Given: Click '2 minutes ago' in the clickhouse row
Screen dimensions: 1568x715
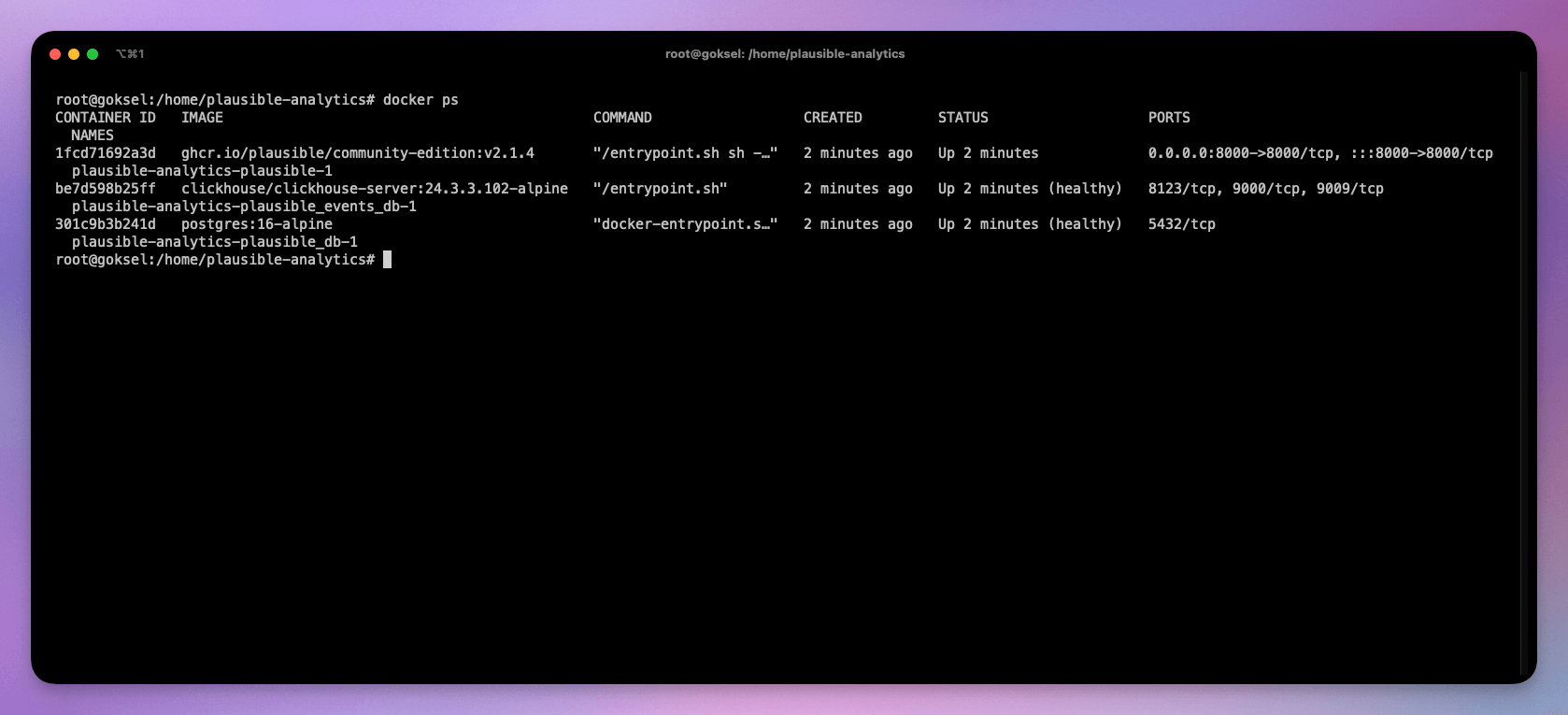Looking at the screenshot, I should 858,189.
